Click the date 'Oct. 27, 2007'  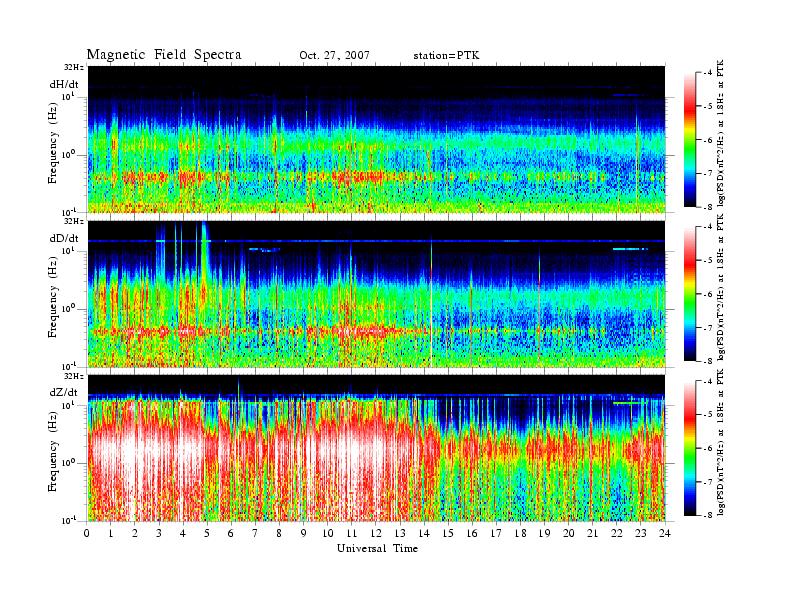[x=334, y=56]
